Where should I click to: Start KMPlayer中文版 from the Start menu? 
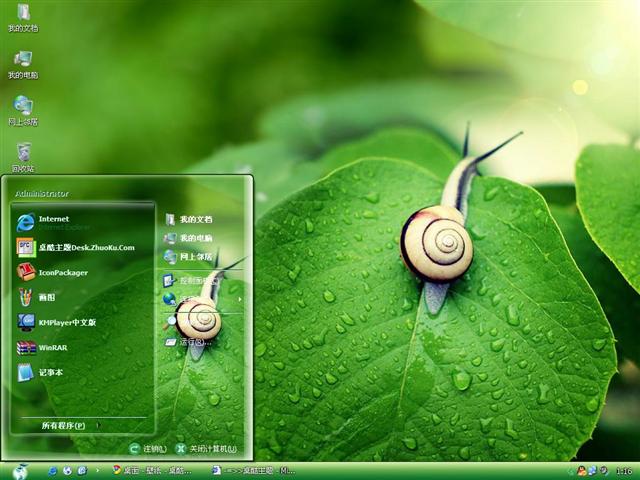[x=66, y=322]
